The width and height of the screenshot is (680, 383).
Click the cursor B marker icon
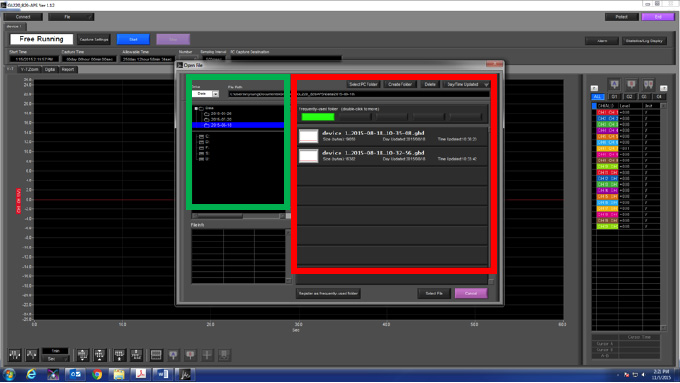(631, 84)
